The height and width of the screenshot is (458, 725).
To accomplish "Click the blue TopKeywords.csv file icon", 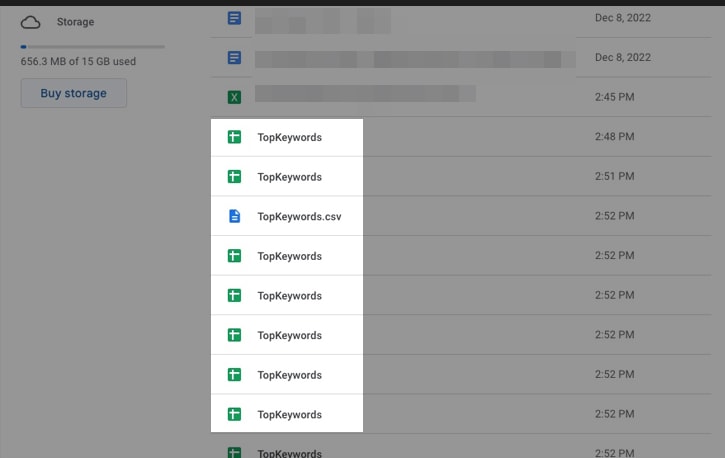I will (x=234, y=216).
